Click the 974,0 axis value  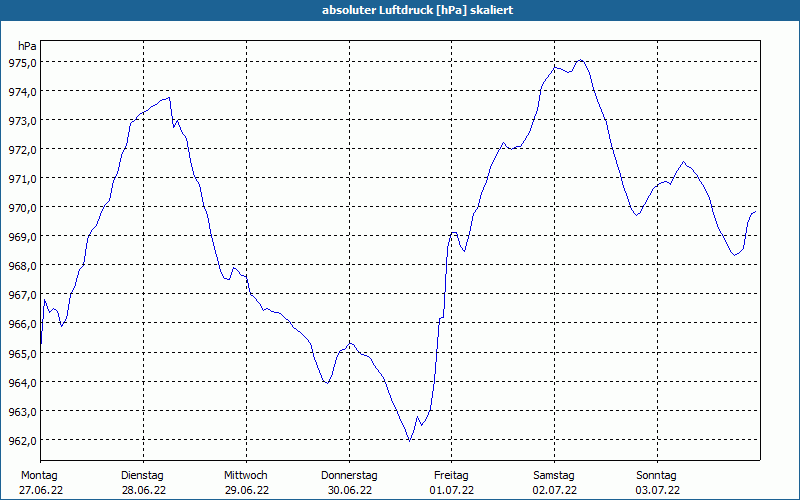22,91
